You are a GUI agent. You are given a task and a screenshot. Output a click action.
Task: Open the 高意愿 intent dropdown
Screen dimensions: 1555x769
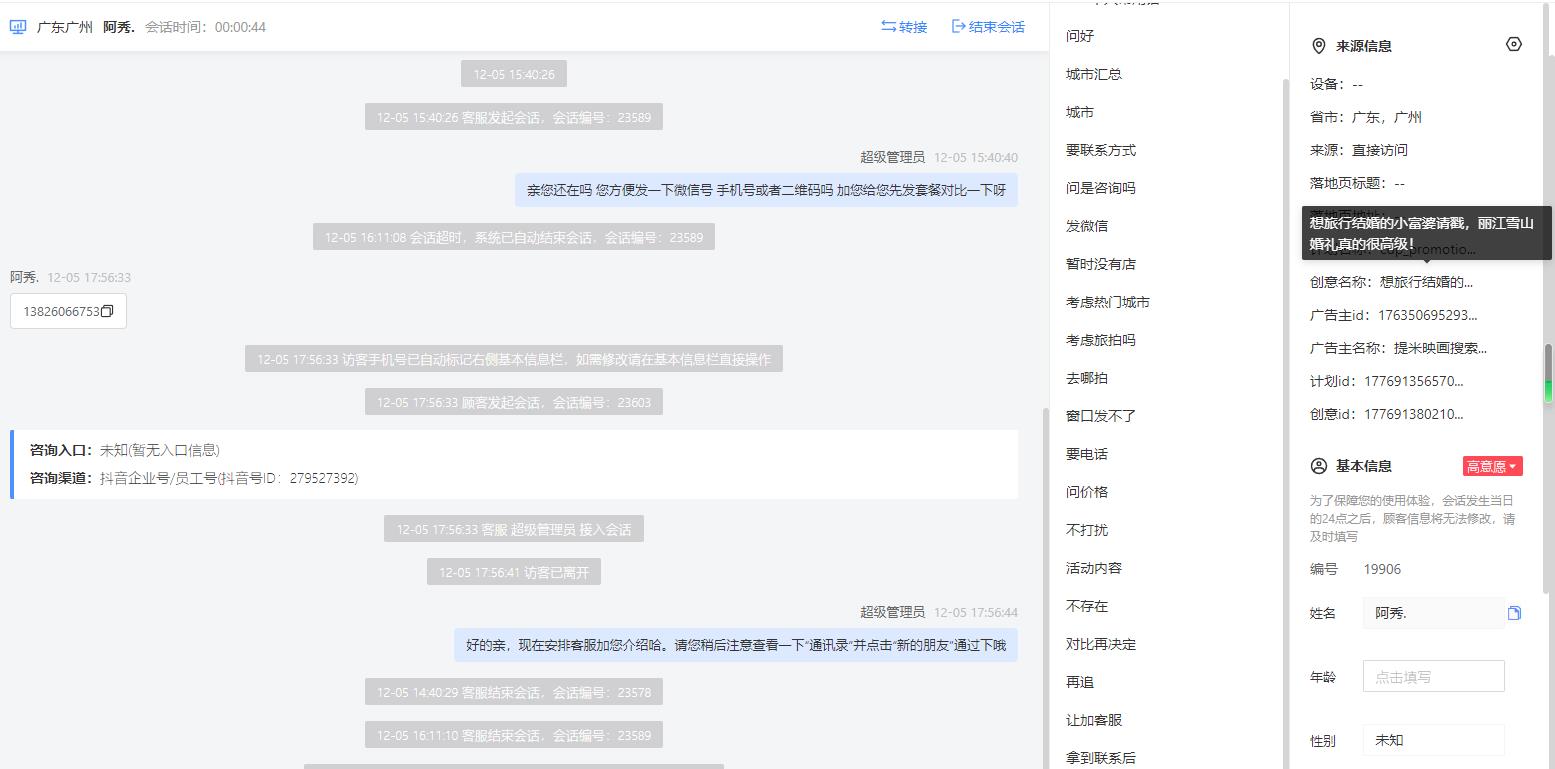[1492, 466]
